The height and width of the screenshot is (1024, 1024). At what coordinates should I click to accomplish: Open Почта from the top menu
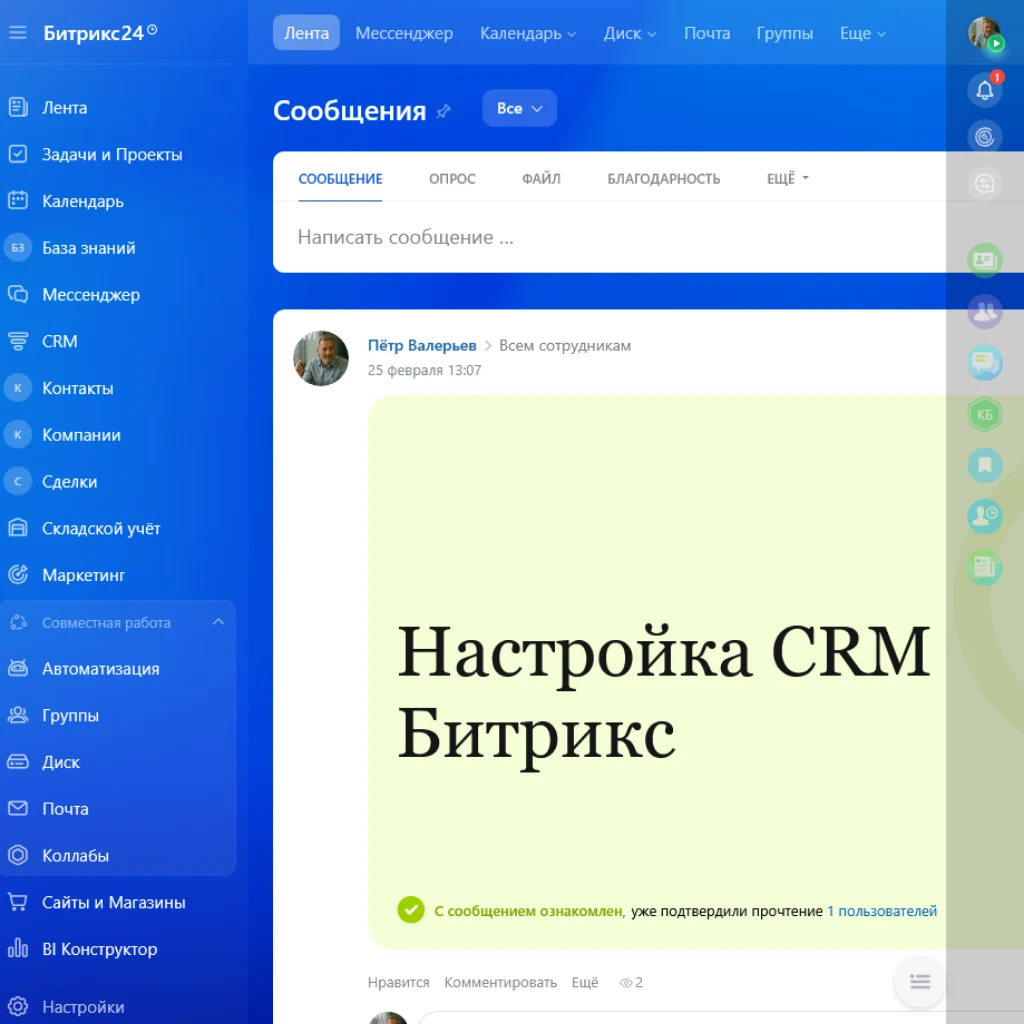click(x=707, y=32)
